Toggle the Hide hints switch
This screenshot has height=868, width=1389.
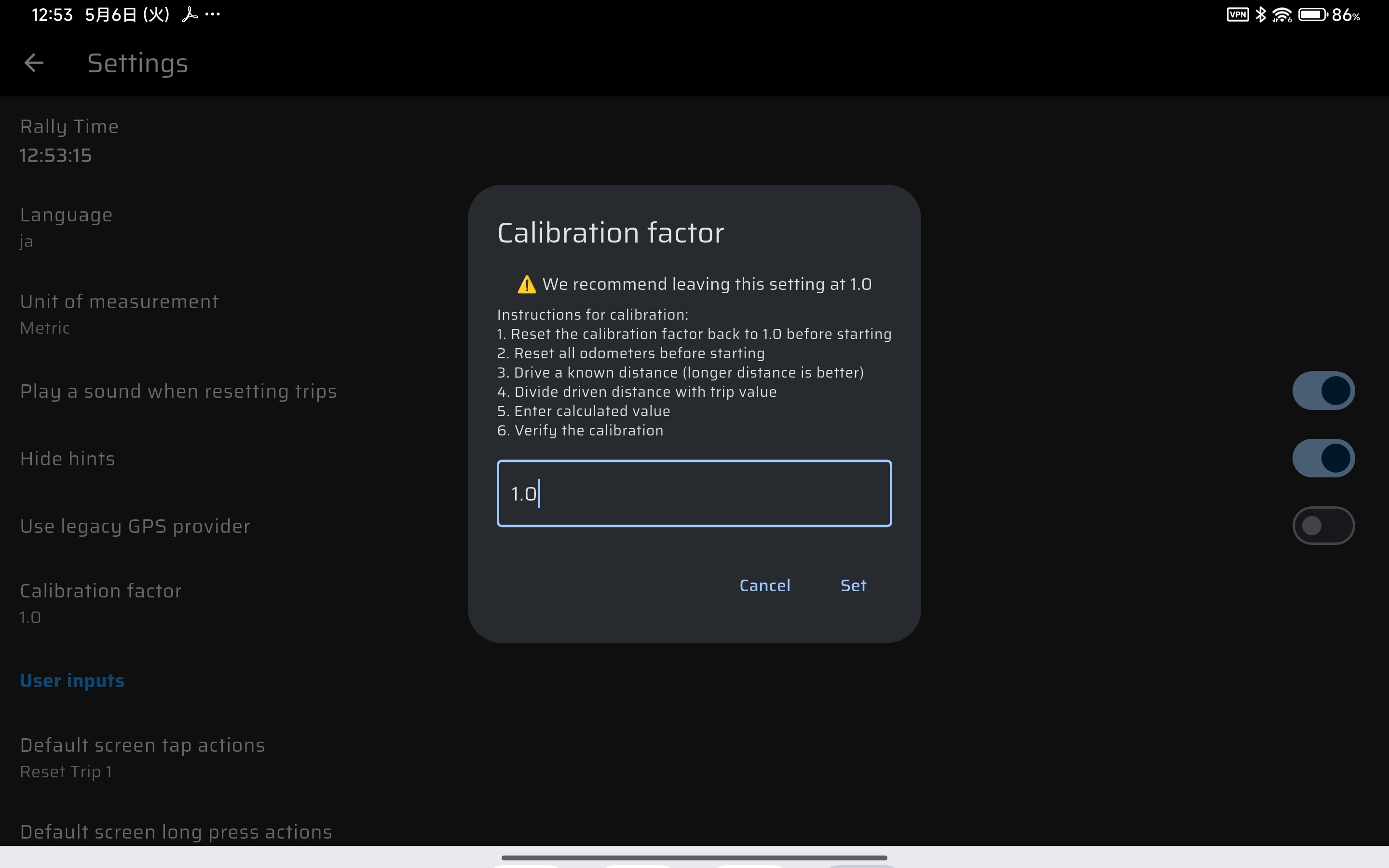[x=1323, y=458]
